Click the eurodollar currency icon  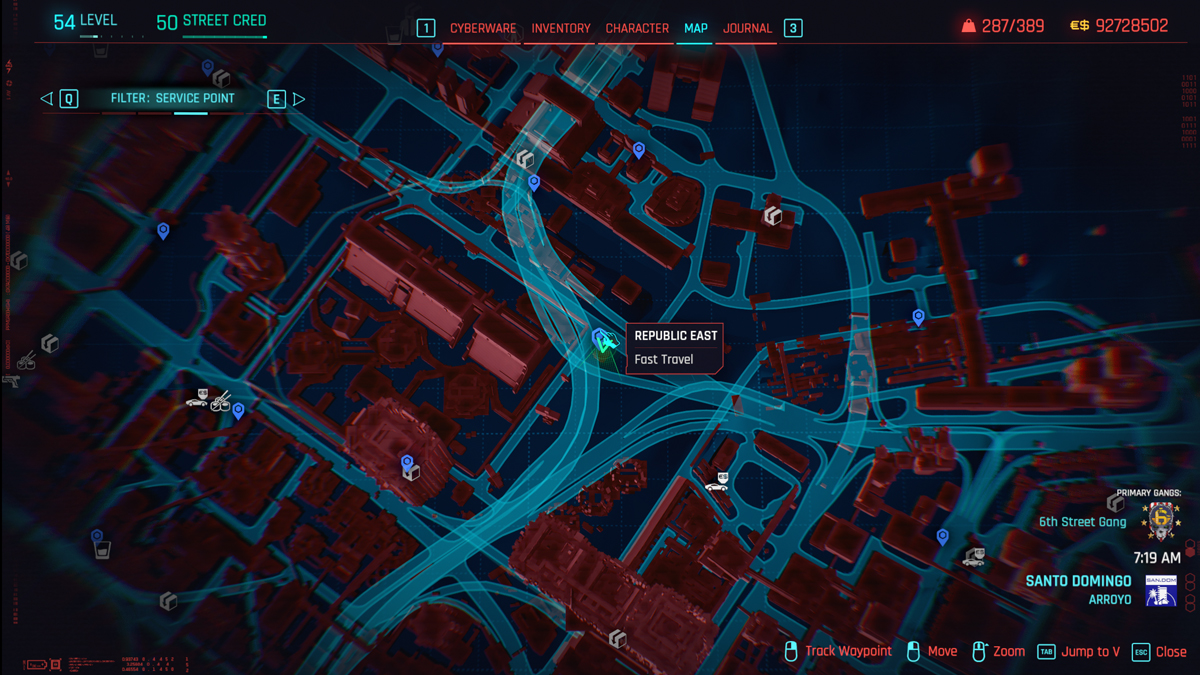point(1079,26)
